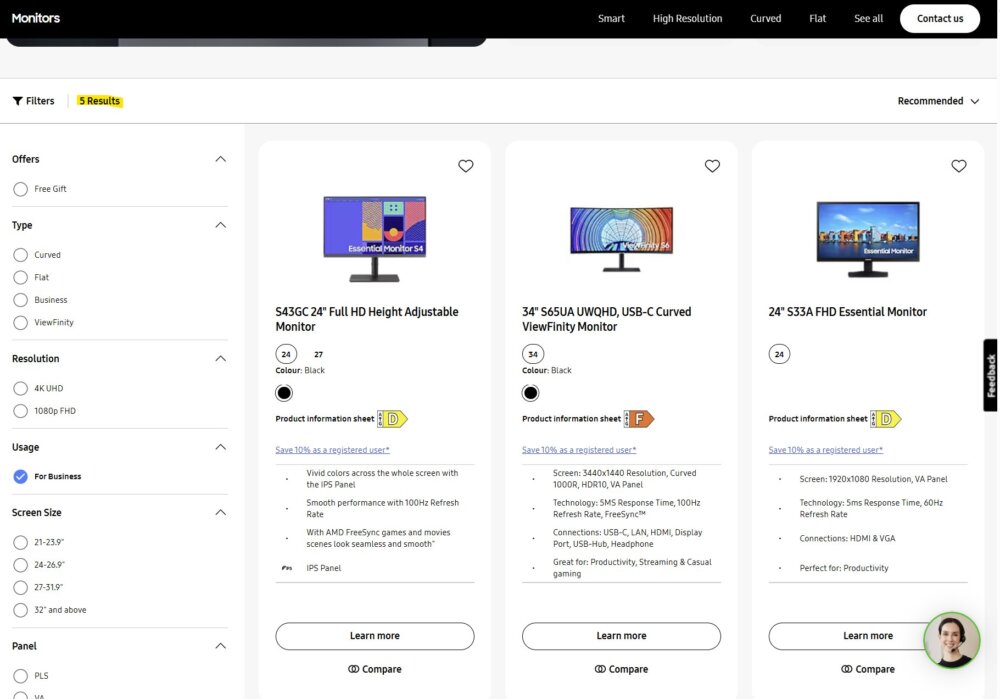Click Learn more for 24" S33A monitor
The width and height of the screenshot is (1000, 699).
tap(868, 636)
